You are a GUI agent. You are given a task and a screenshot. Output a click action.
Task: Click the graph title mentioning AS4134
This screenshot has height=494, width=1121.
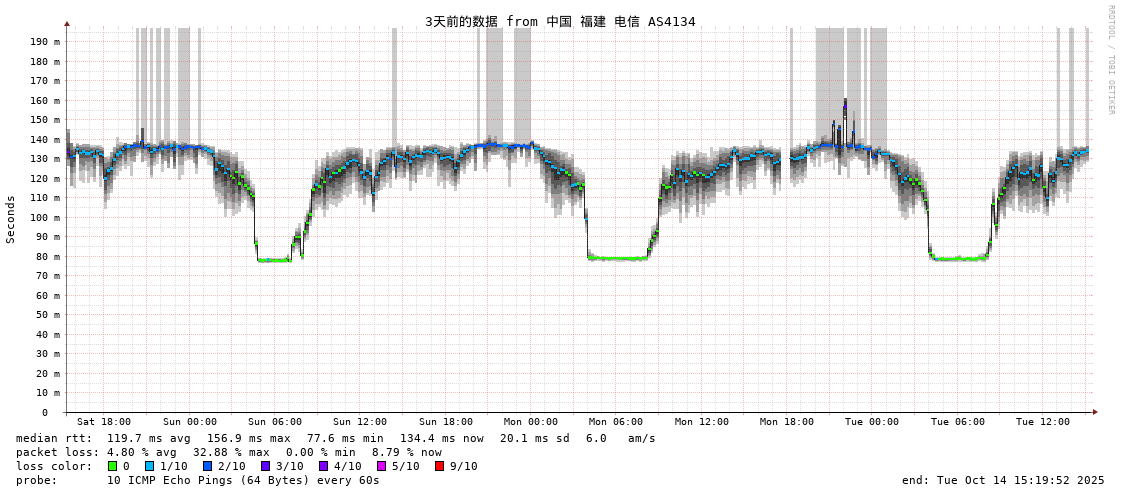pyautogui.click(x=560, y=21)
